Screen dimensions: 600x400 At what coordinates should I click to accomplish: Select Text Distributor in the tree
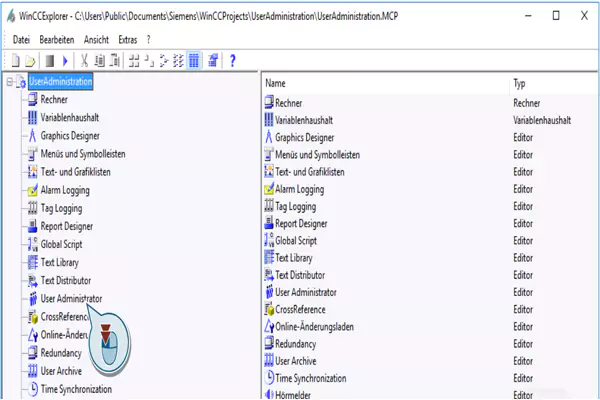pos(66,281)
